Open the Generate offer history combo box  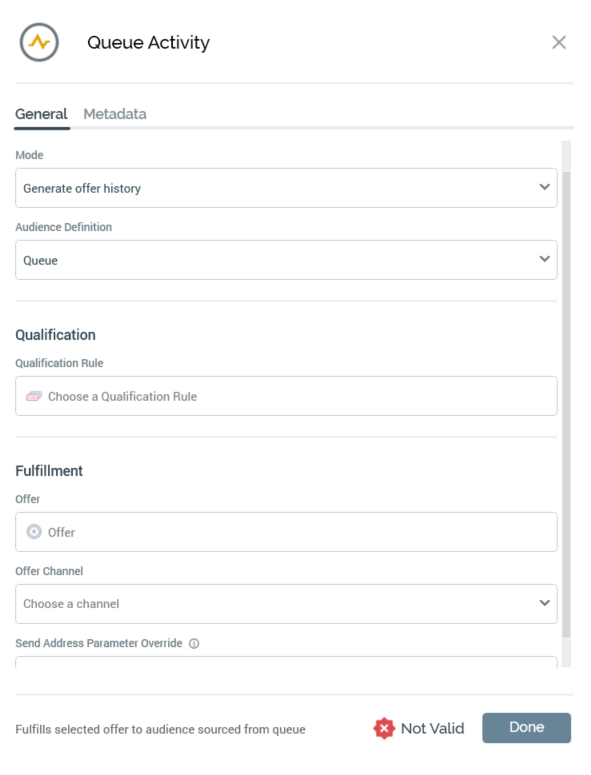pos(286,188)
